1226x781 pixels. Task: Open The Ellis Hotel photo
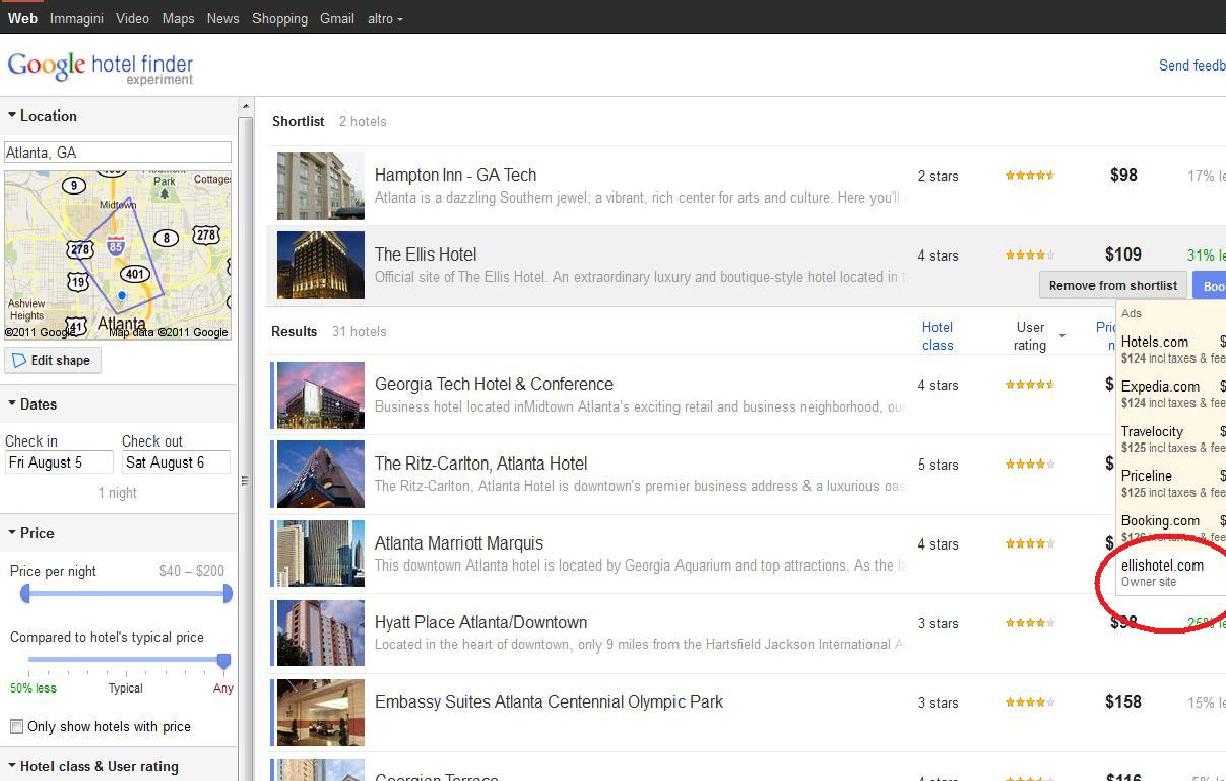click(320, 265)
